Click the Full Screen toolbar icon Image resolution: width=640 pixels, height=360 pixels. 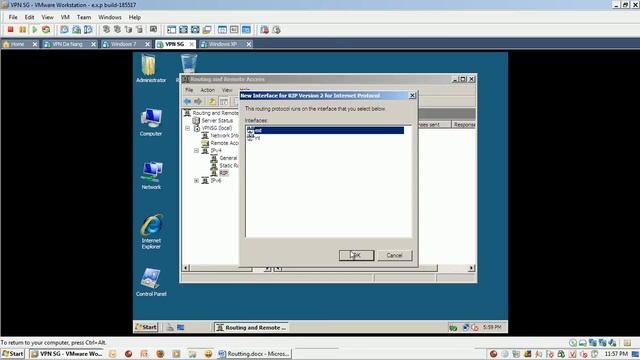pyautogui.click(x=196, y=29)
